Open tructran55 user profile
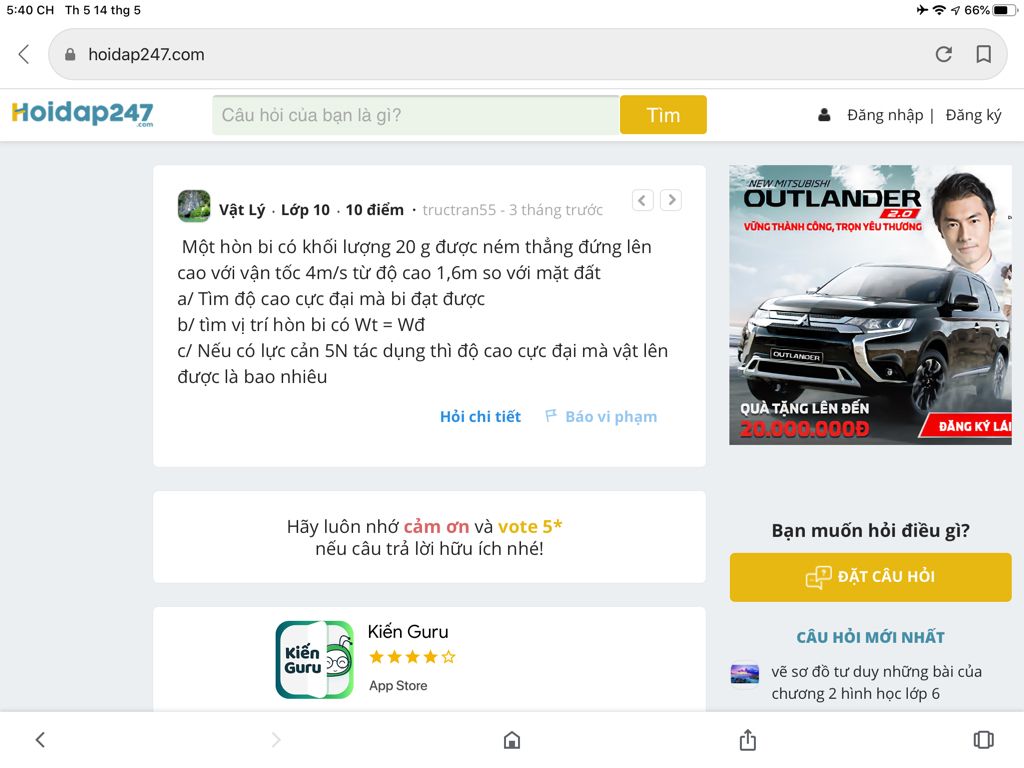 pos(459,210)
